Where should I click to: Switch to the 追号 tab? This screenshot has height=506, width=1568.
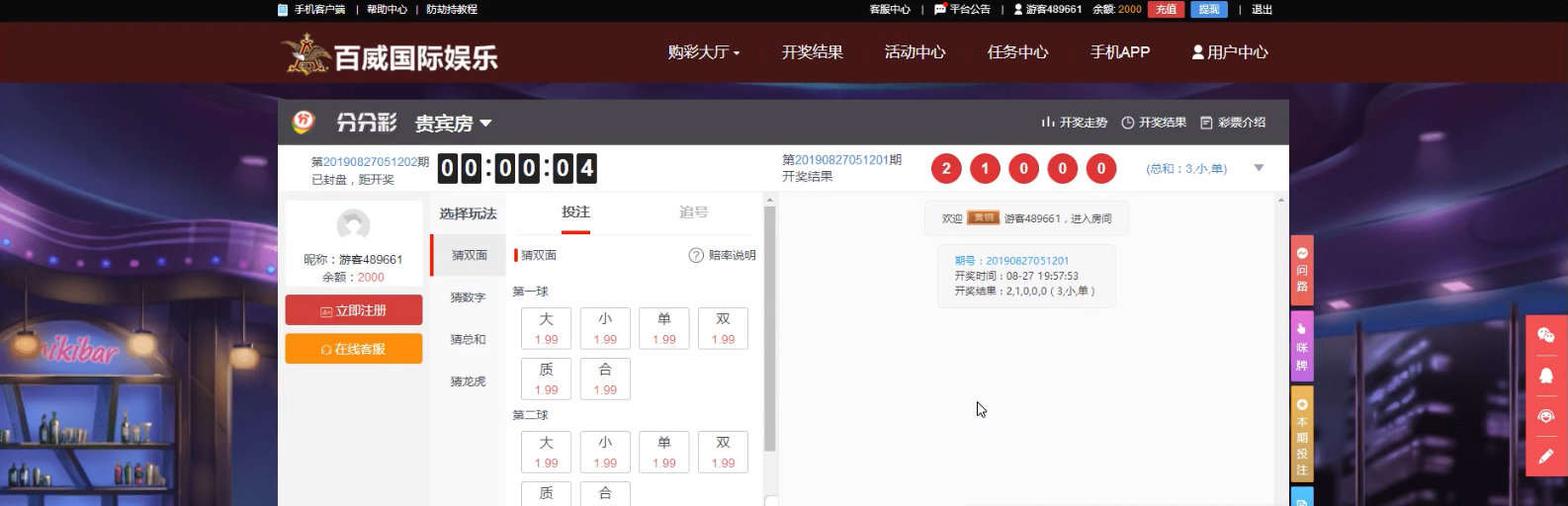click(693, 212)
